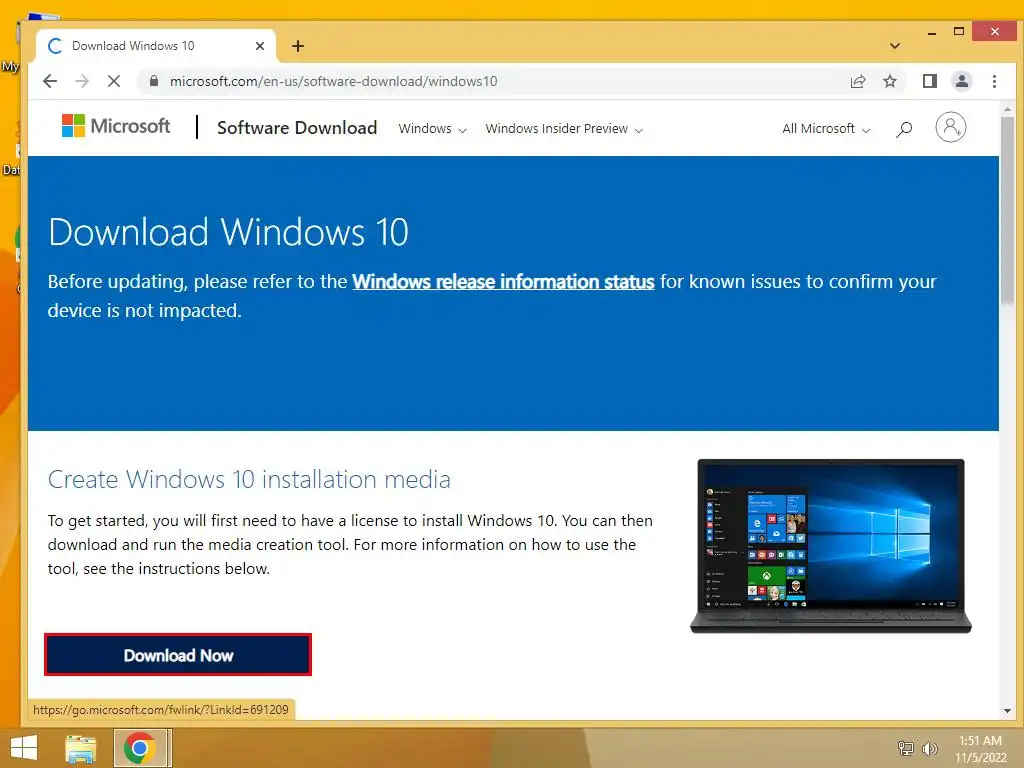Click the Download Now button
Screen dimensions: 1024x768
click(178, 654)
